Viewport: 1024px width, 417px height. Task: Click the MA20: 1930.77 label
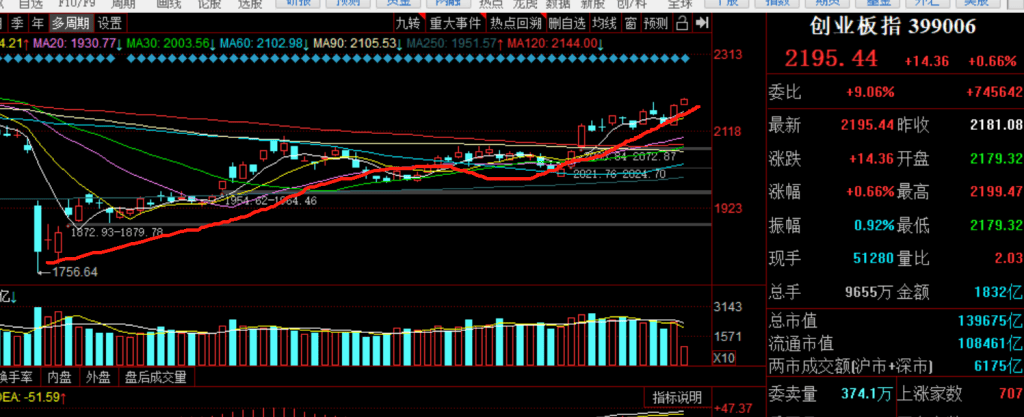click(77, 44)
